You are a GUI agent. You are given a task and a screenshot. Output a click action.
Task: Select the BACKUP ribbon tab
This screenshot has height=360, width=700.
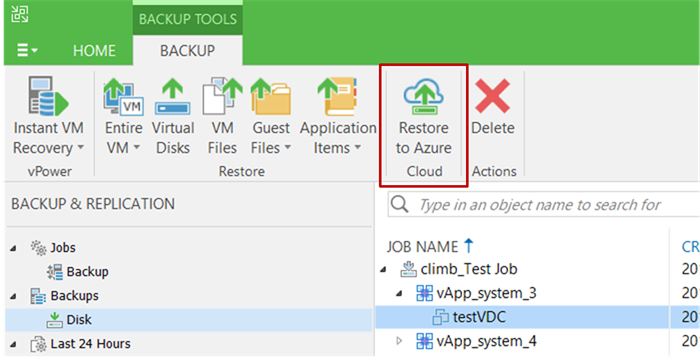(188, 51)
